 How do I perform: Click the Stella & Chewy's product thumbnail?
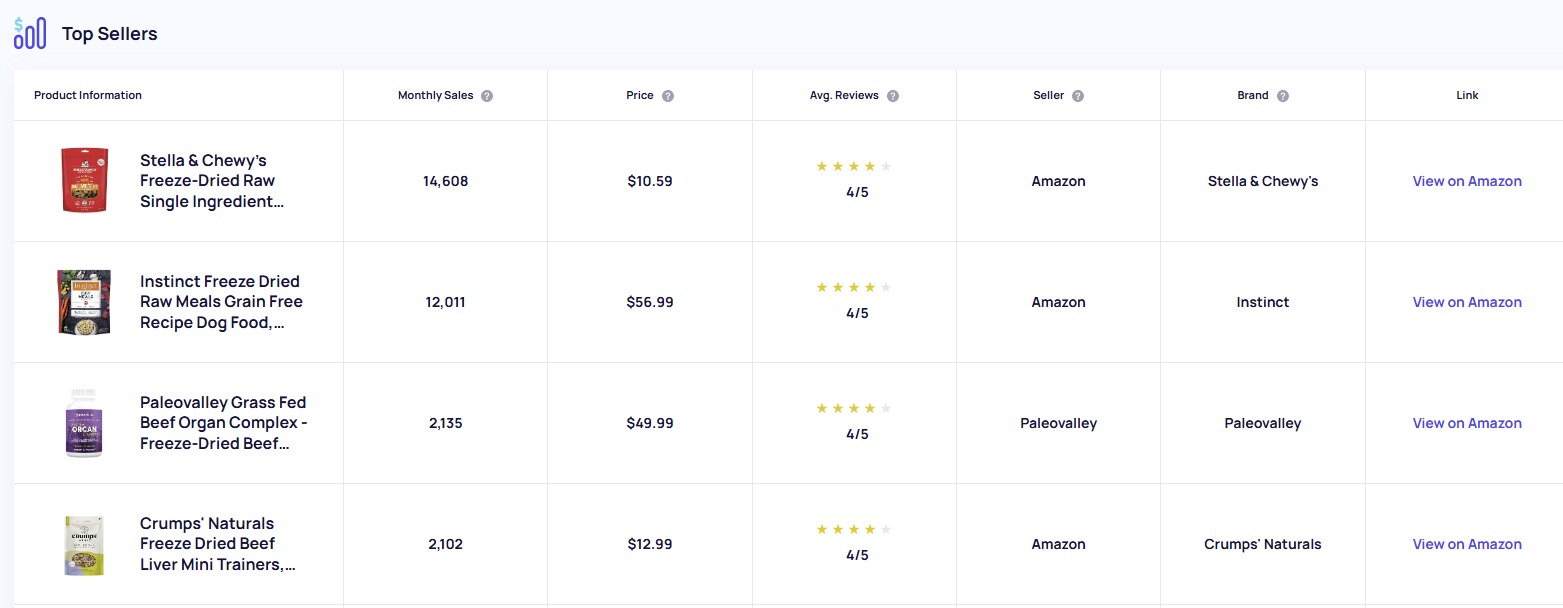coord(85,181)
